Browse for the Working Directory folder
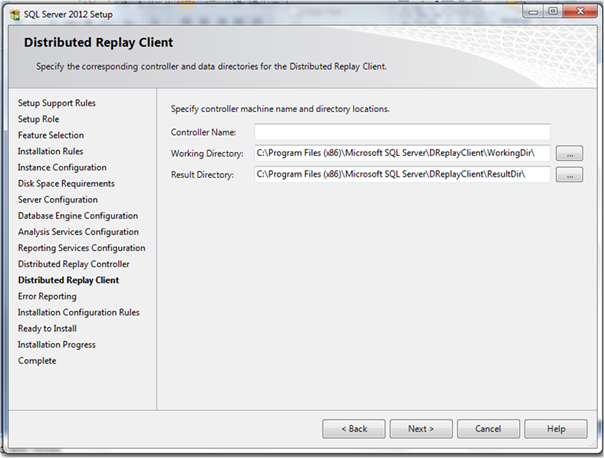604x458 pixels. (x=569, y=153)
